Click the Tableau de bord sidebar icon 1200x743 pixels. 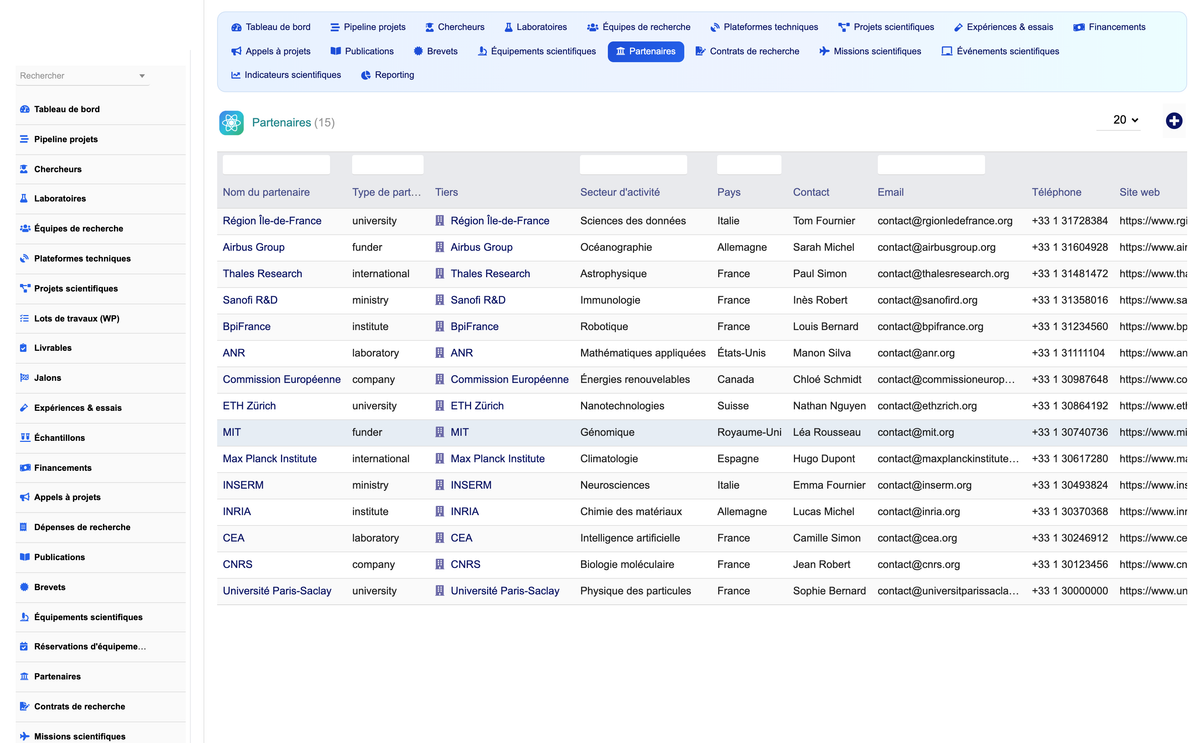pyautogui.click(x=24, y=109)
